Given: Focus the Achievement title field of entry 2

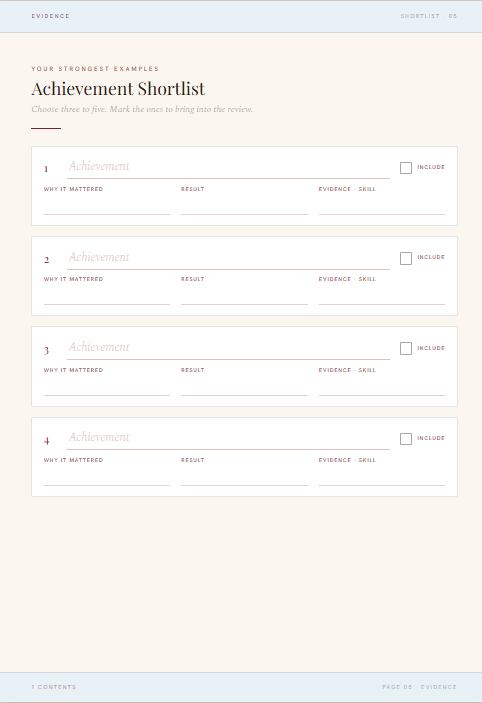Looking at the screenshot, I should pos(228,258).
